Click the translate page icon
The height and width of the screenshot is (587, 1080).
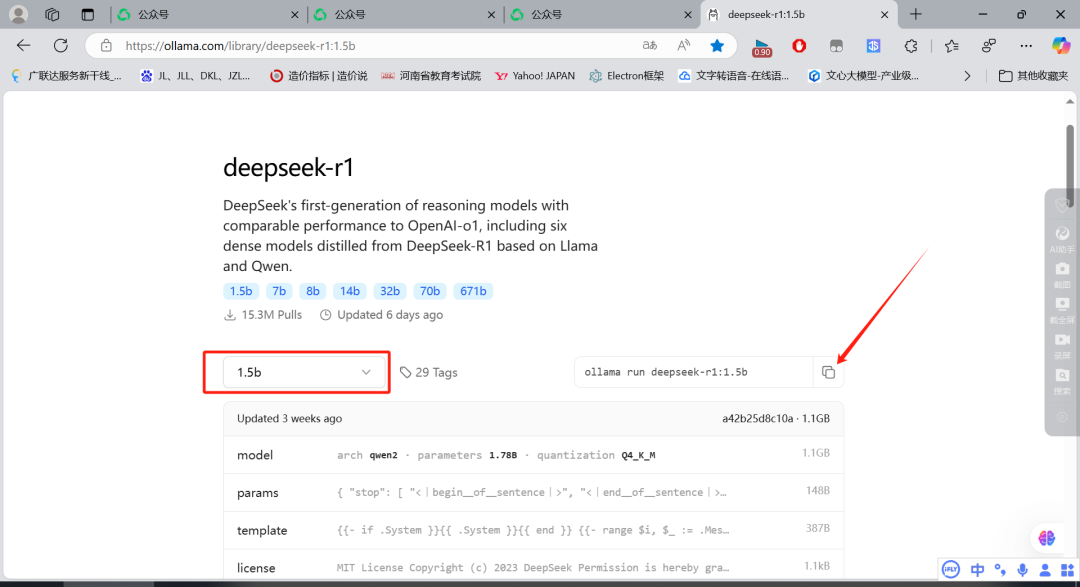650,45
